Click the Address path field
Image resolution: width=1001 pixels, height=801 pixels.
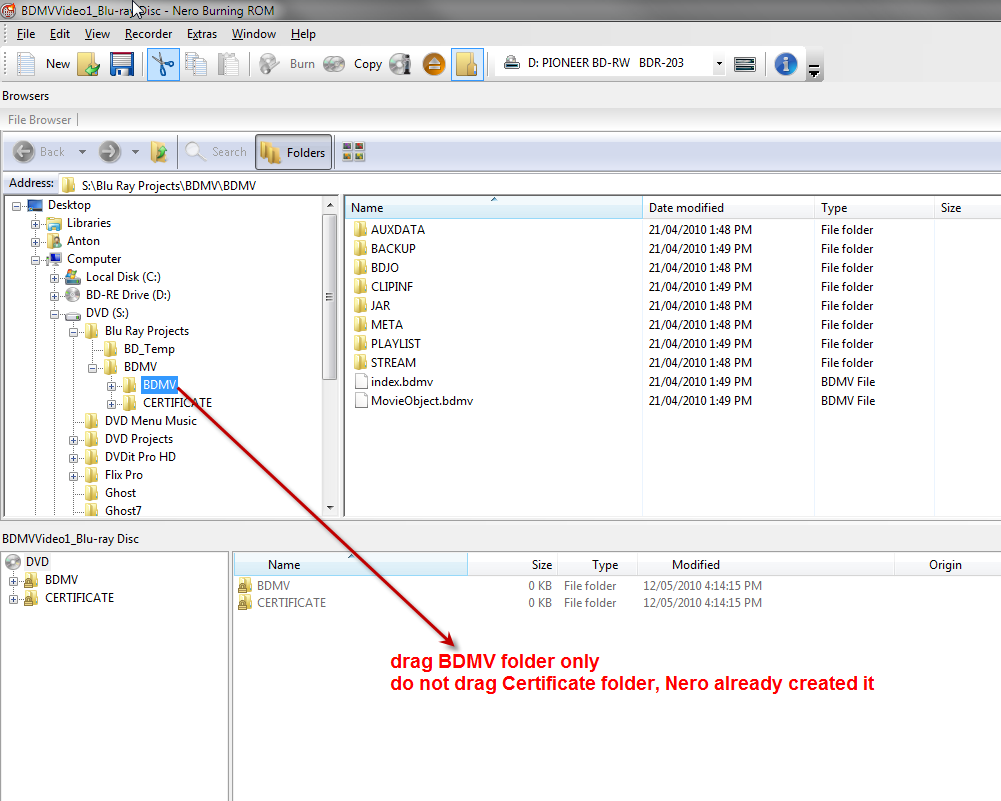point(530,186)
